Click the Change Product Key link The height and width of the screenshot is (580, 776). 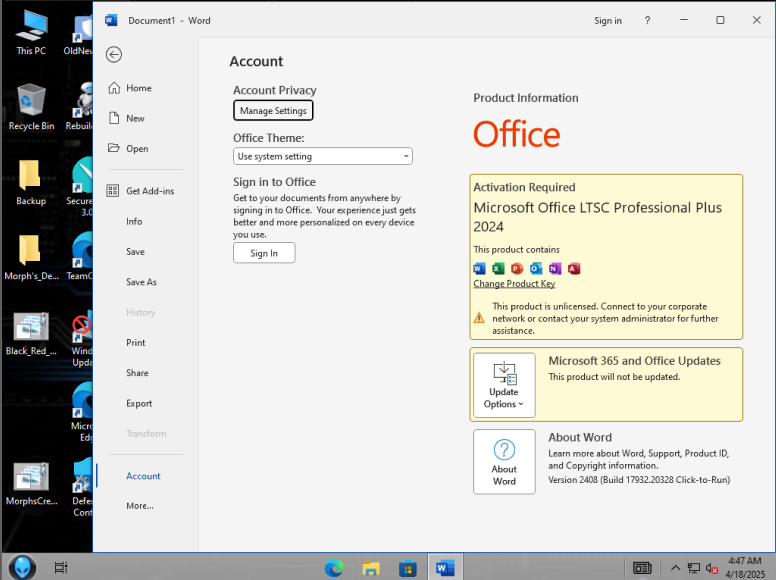[x=514, y=284]
